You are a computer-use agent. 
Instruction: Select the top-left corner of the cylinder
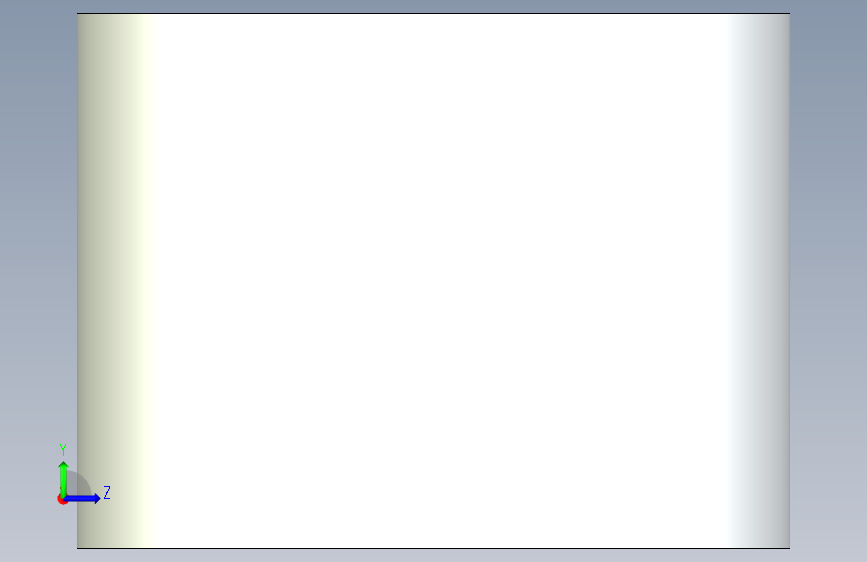(77, 13)
